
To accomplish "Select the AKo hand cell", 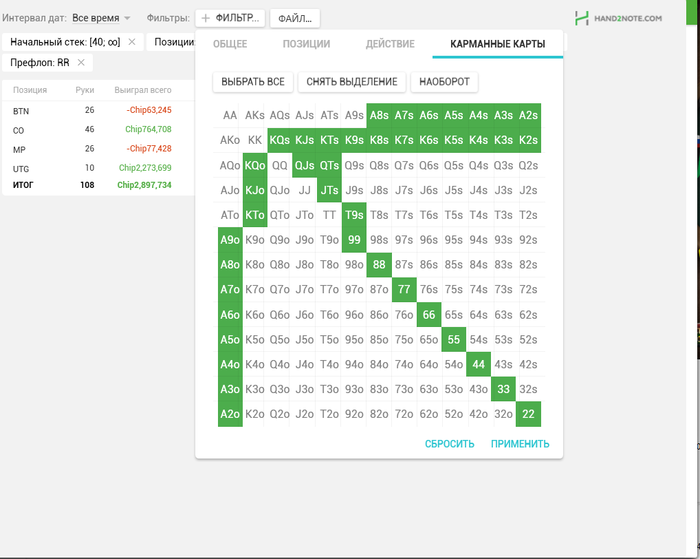I will click(x=230, y=140).
